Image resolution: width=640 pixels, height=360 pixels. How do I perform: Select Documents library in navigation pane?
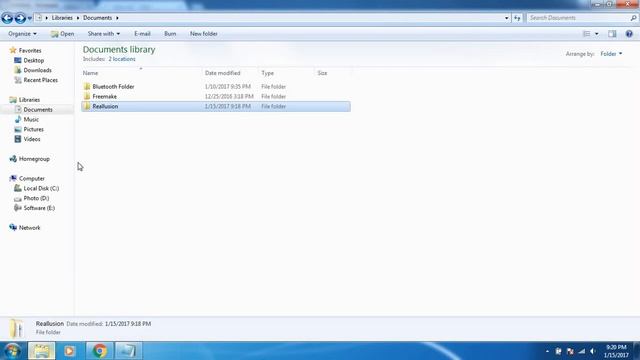(x=38, y=109)
